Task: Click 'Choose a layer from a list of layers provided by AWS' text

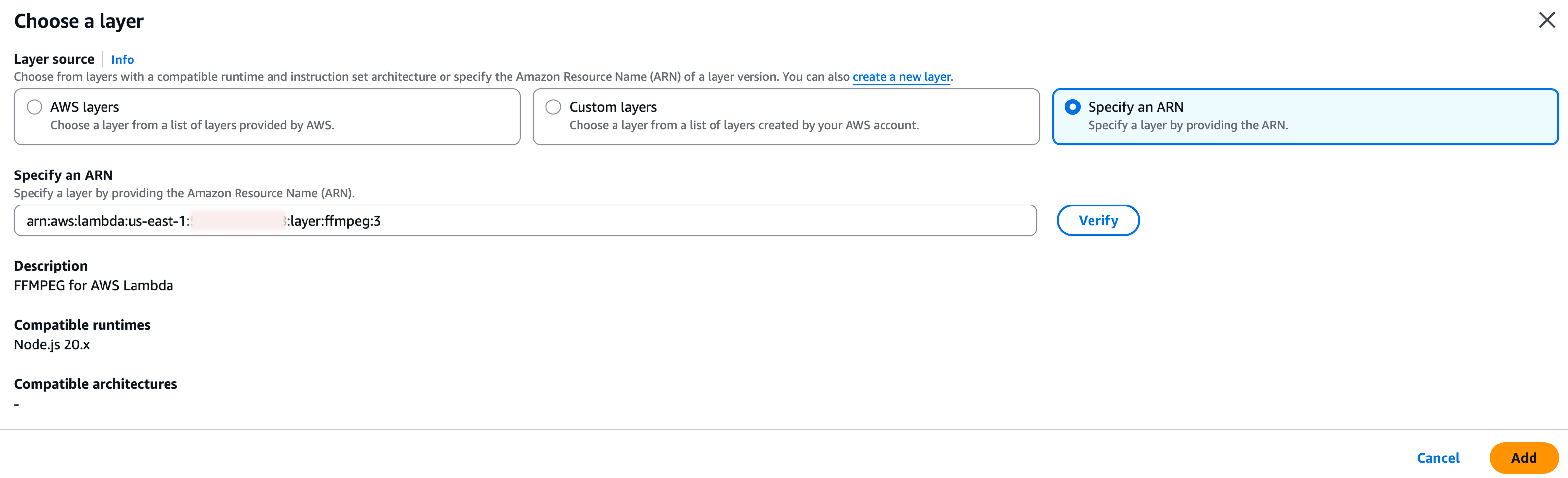Action: tap(192, 126)
